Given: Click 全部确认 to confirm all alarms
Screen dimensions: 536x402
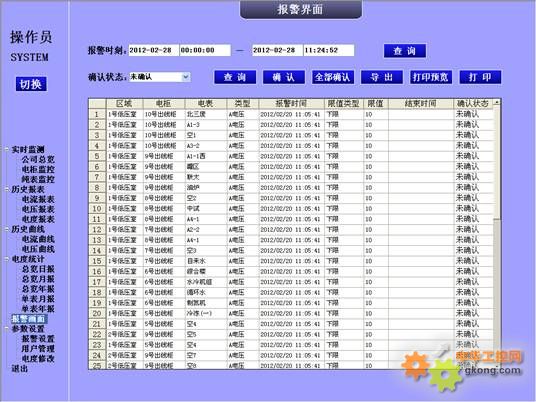Looking at the screenshot, I should pyautogui.click(x=333, y=77).
